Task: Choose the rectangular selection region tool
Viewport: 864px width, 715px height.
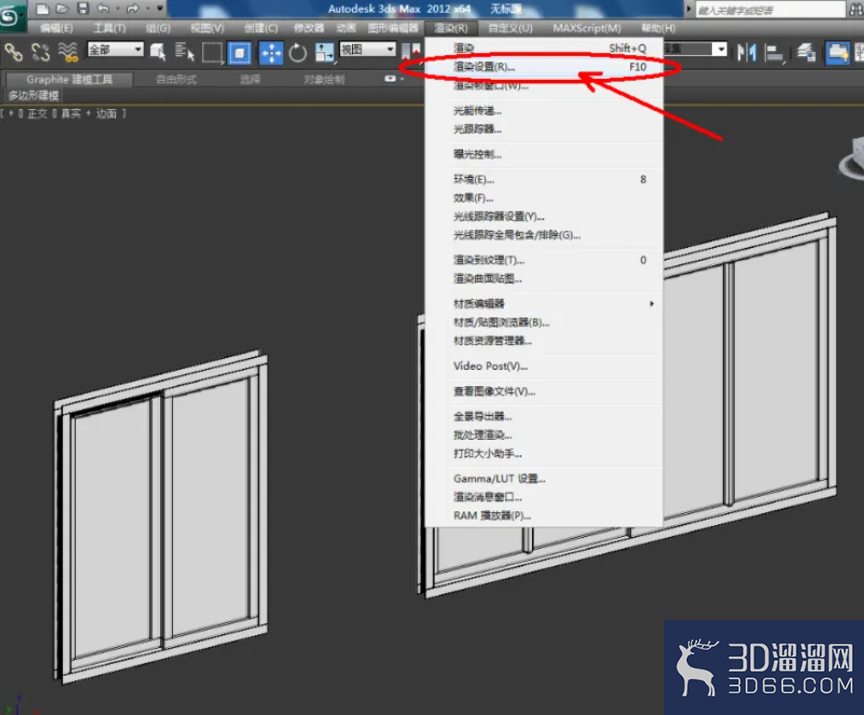Action: [x=212, y=52]
